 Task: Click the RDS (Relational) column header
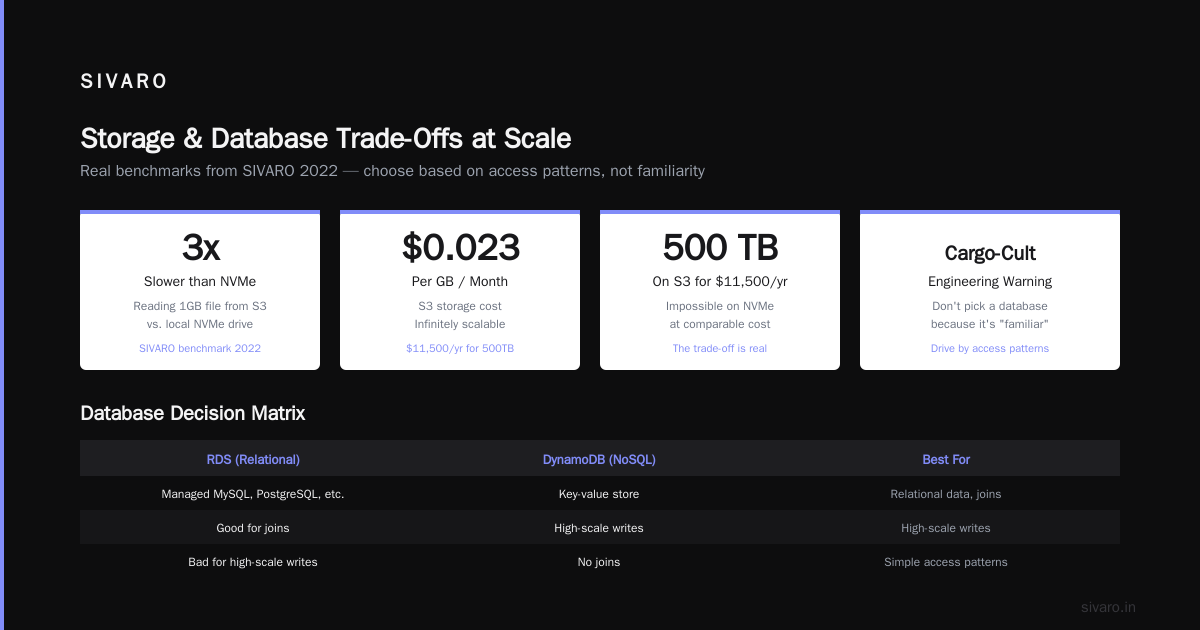(x=253, y=459)
